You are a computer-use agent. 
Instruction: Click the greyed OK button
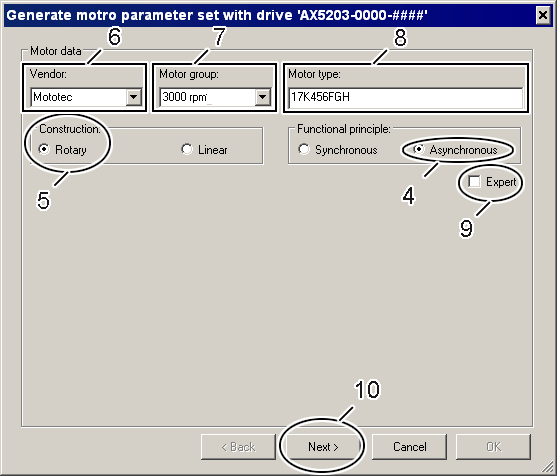[x=493, y=447]
